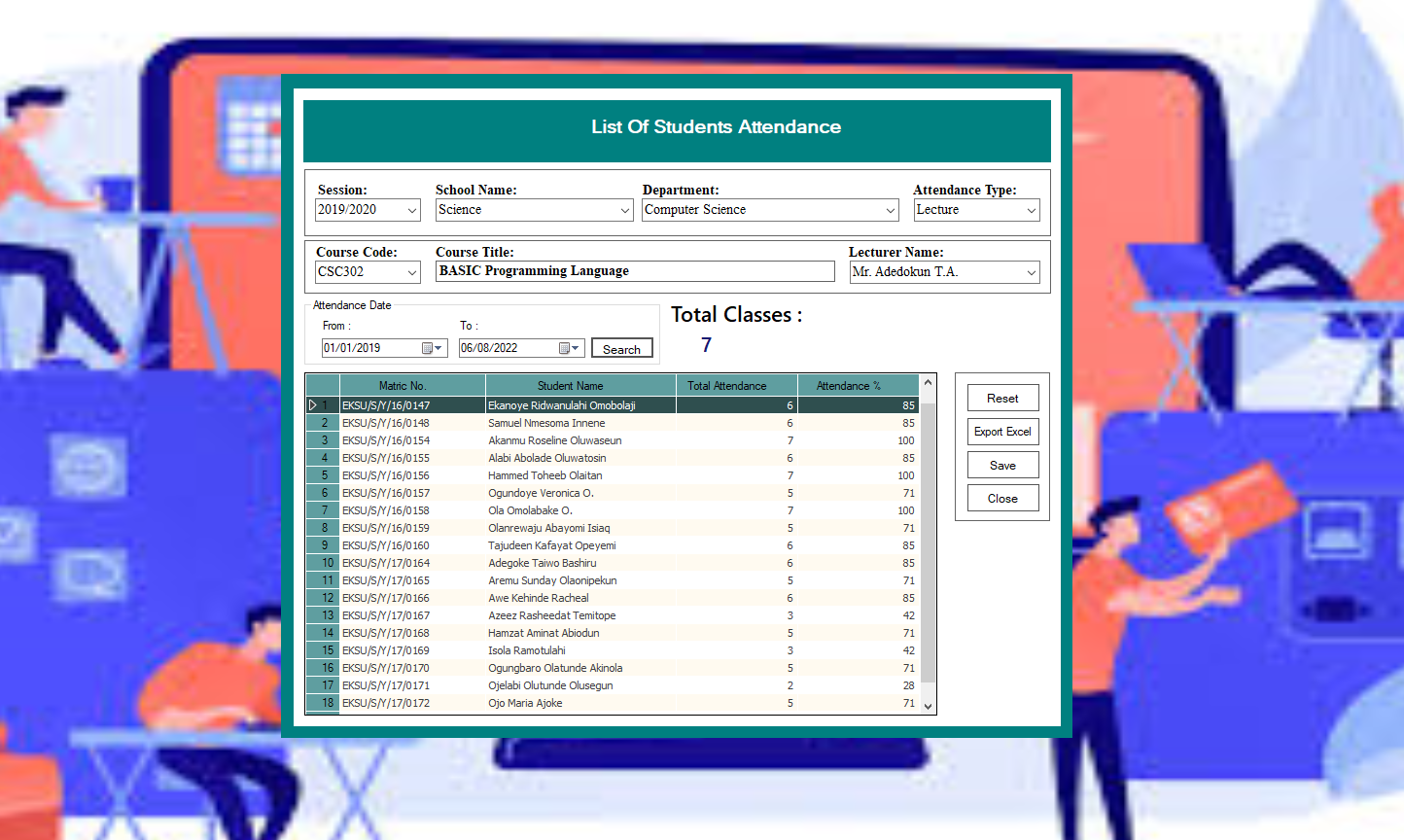Click the Reset button
The image size is (1404, 840).
[1002, 398]
